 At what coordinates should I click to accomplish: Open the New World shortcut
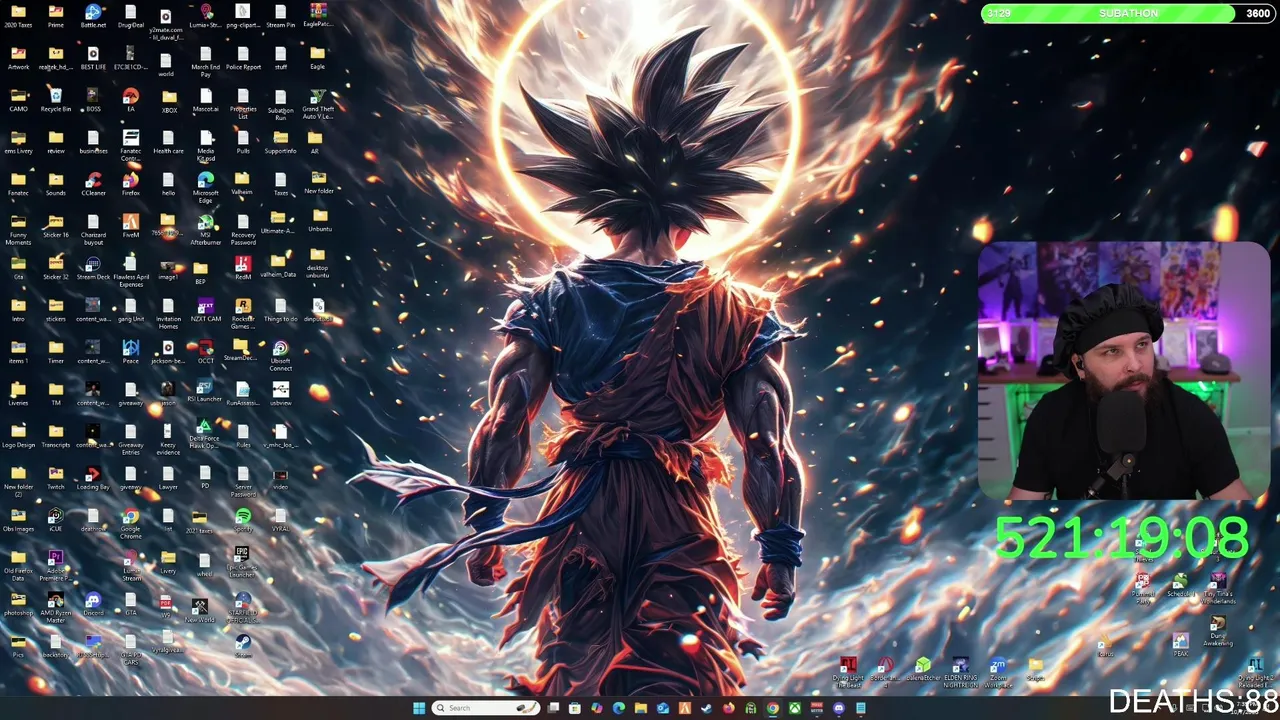[x=200, y=610]
